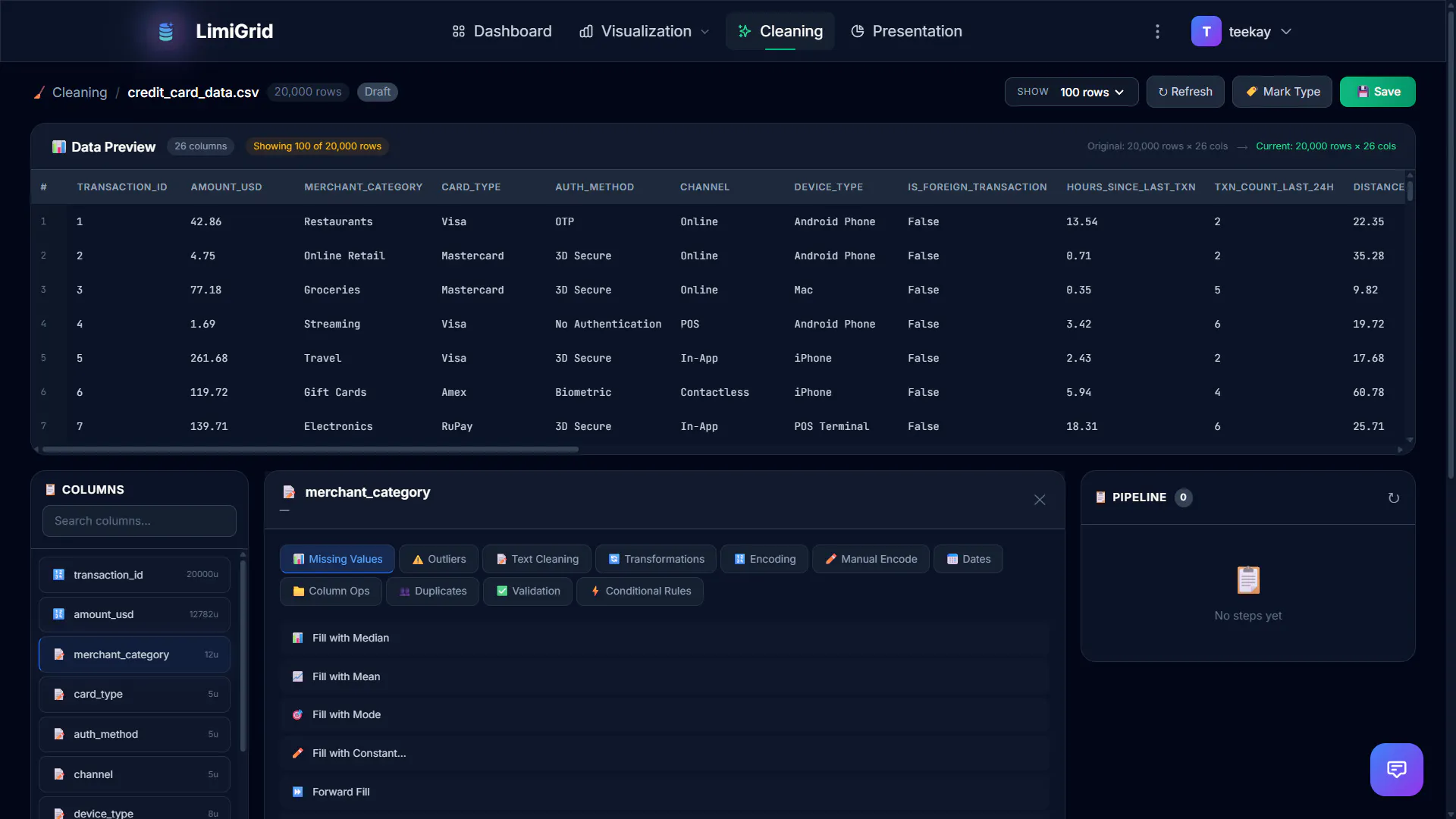Choose Fill with Constant option
The image size is (1456, 819).
[664, 753]
